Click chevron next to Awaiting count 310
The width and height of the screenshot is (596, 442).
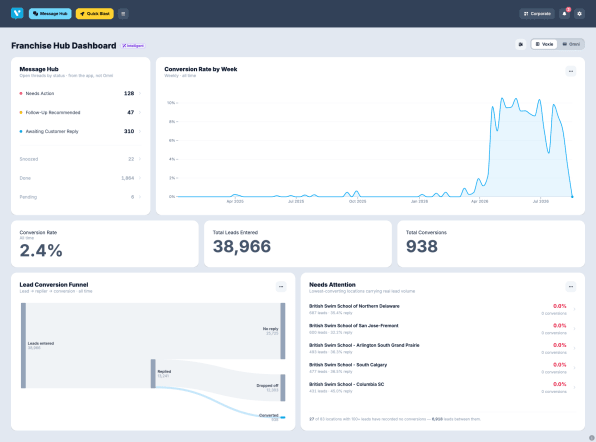(140, 131)
